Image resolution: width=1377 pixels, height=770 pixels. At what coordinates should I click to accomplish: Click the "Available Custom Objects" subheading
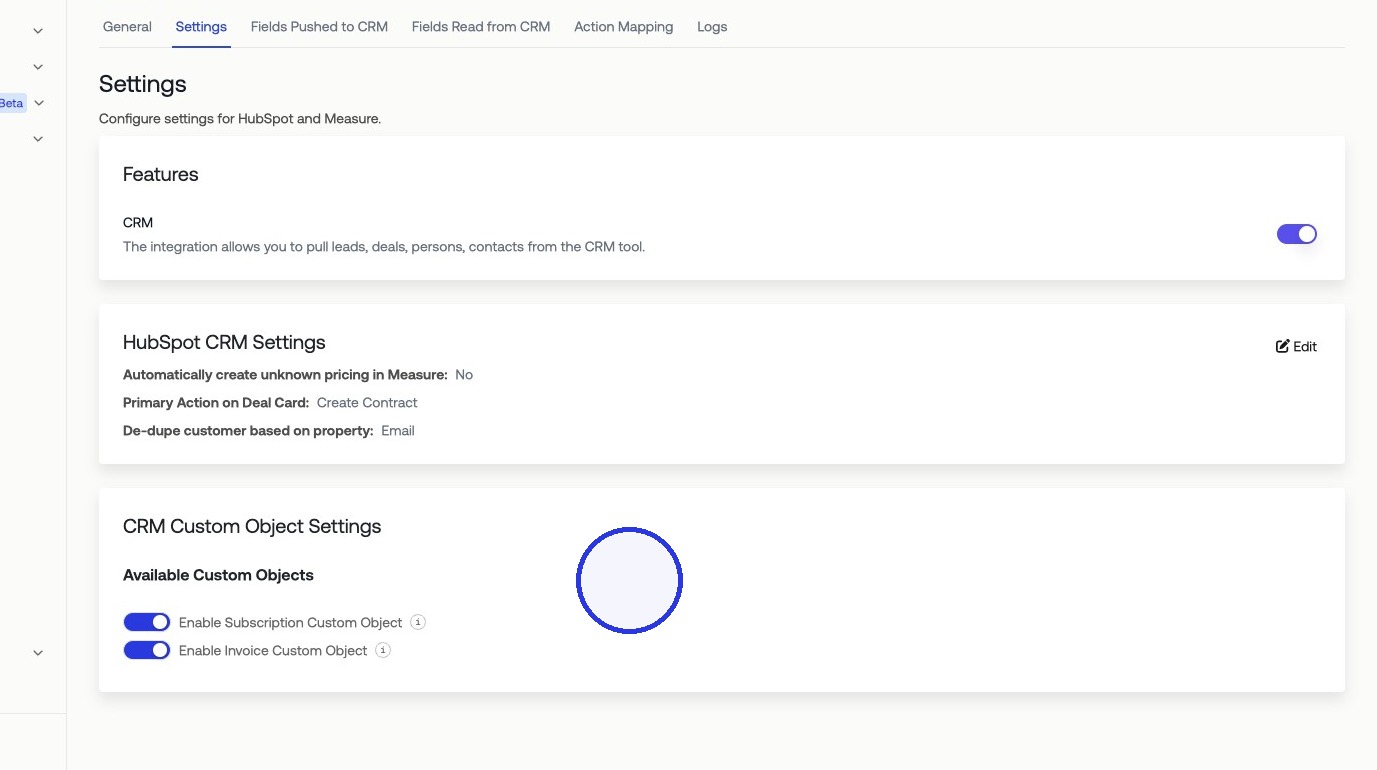tap(218, 575)
